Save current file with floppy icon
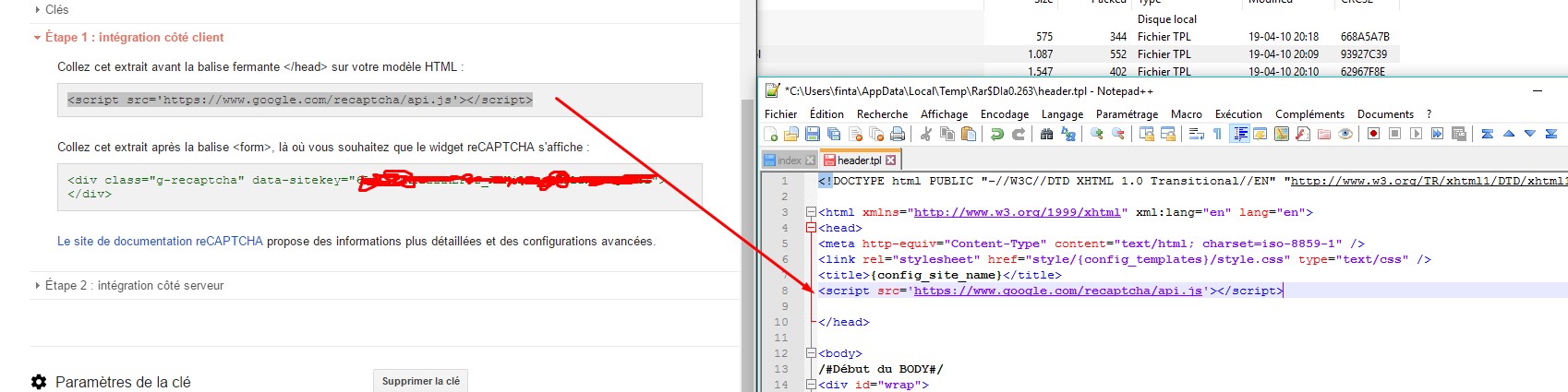The width and height of the screenshot is (1568, 392). pyautogui.click(x=813, y=134)
